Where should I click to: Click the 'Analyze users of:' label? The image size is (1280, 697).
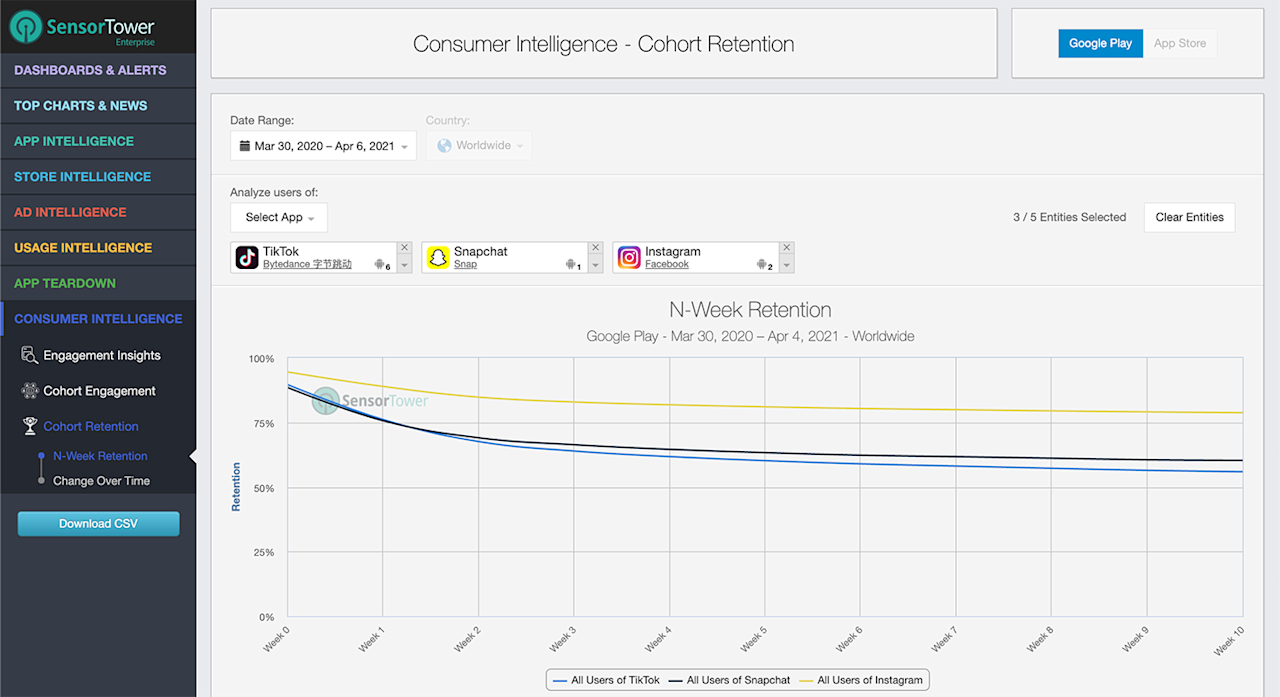tap(274, 192)
